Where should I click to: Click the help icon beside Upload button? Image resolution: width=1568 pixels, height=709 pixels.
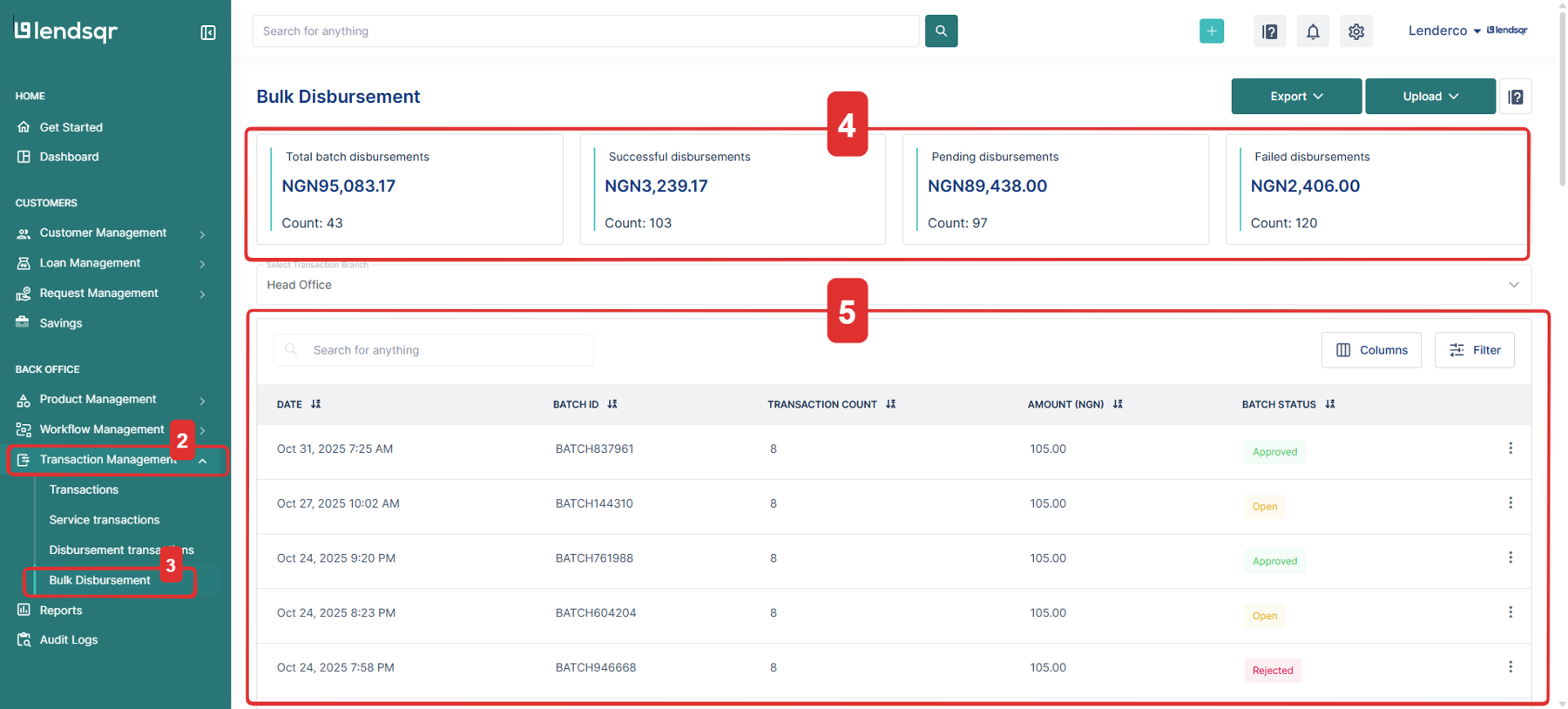[x=1515, y=97]
